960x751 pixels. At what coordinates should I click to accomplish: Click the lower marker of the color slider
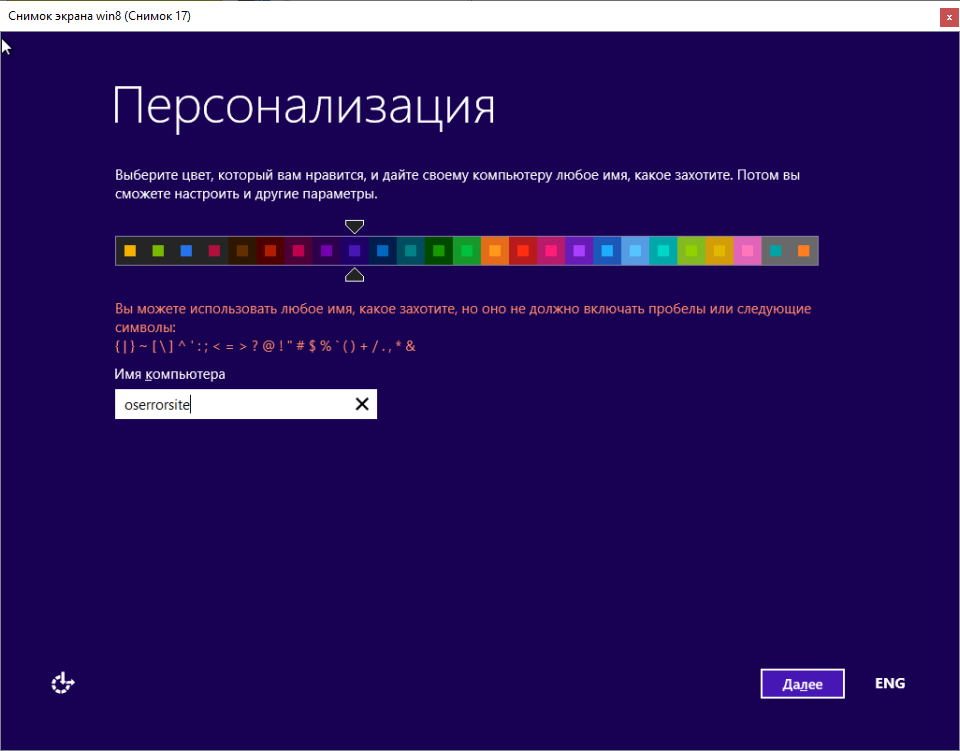coord(354,275)
